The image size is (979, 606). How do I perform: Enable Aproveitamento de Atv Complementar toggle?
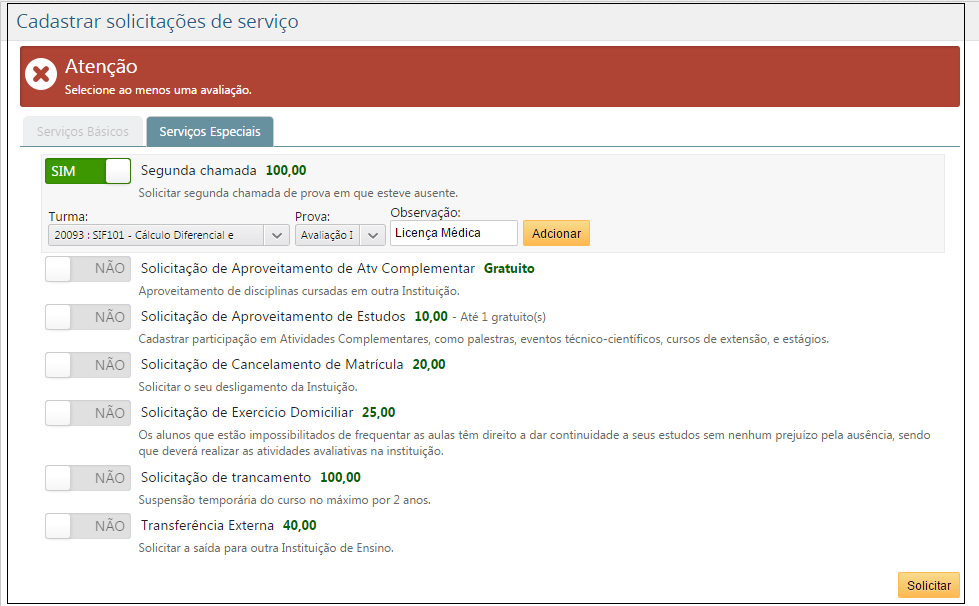(88, 269)
